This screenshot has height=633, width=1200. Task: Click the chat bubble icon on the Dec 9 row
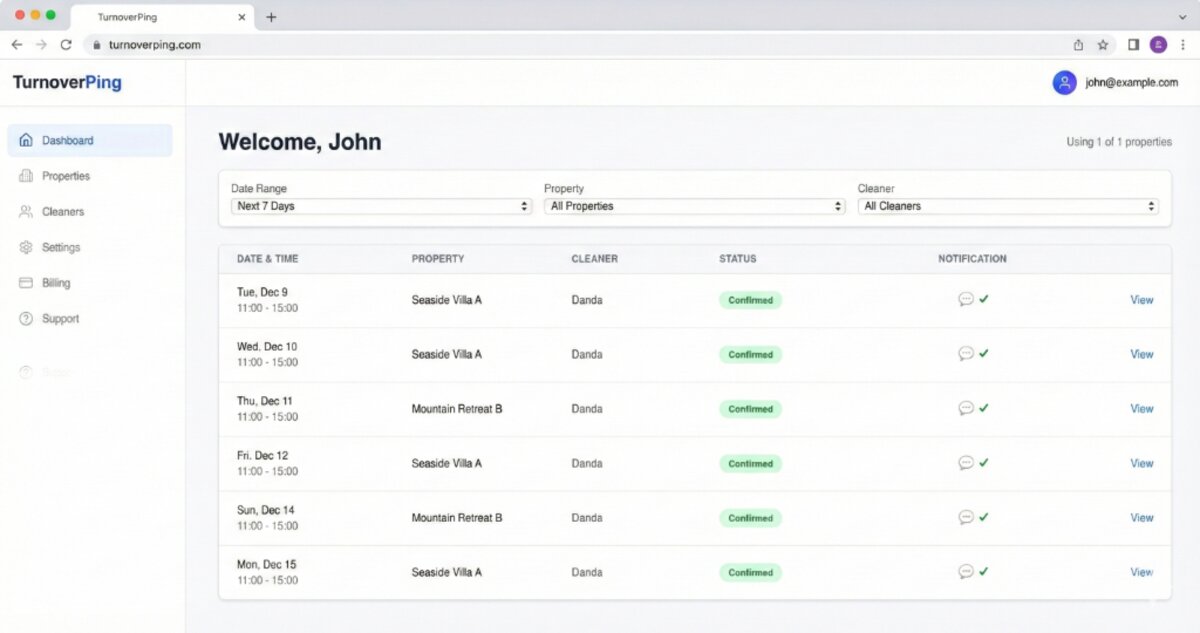pyautogui.click(x=966, y=299)
